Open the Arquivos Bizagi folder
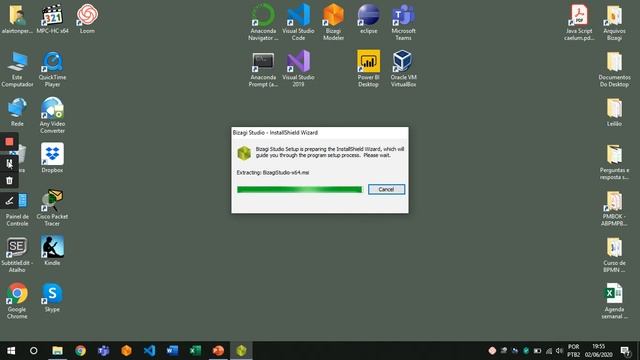The width and height of the screenshot is (640, 360). (614, 22)
